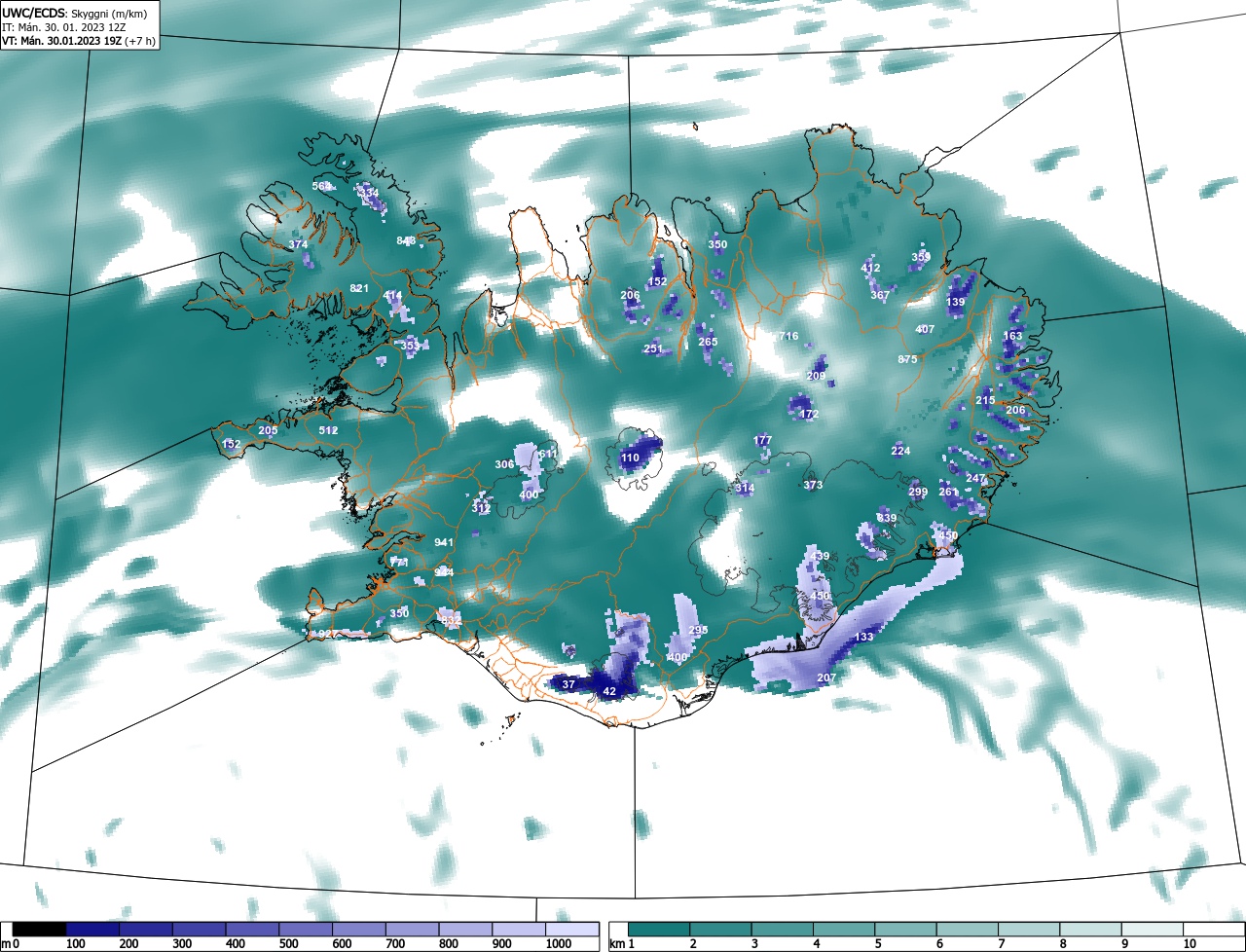Click the 'VT: Mán. 30.01.2023 19Z (+7 h)' line
The height and width of the screenshot is (952, 1246).
pos(78,41)
